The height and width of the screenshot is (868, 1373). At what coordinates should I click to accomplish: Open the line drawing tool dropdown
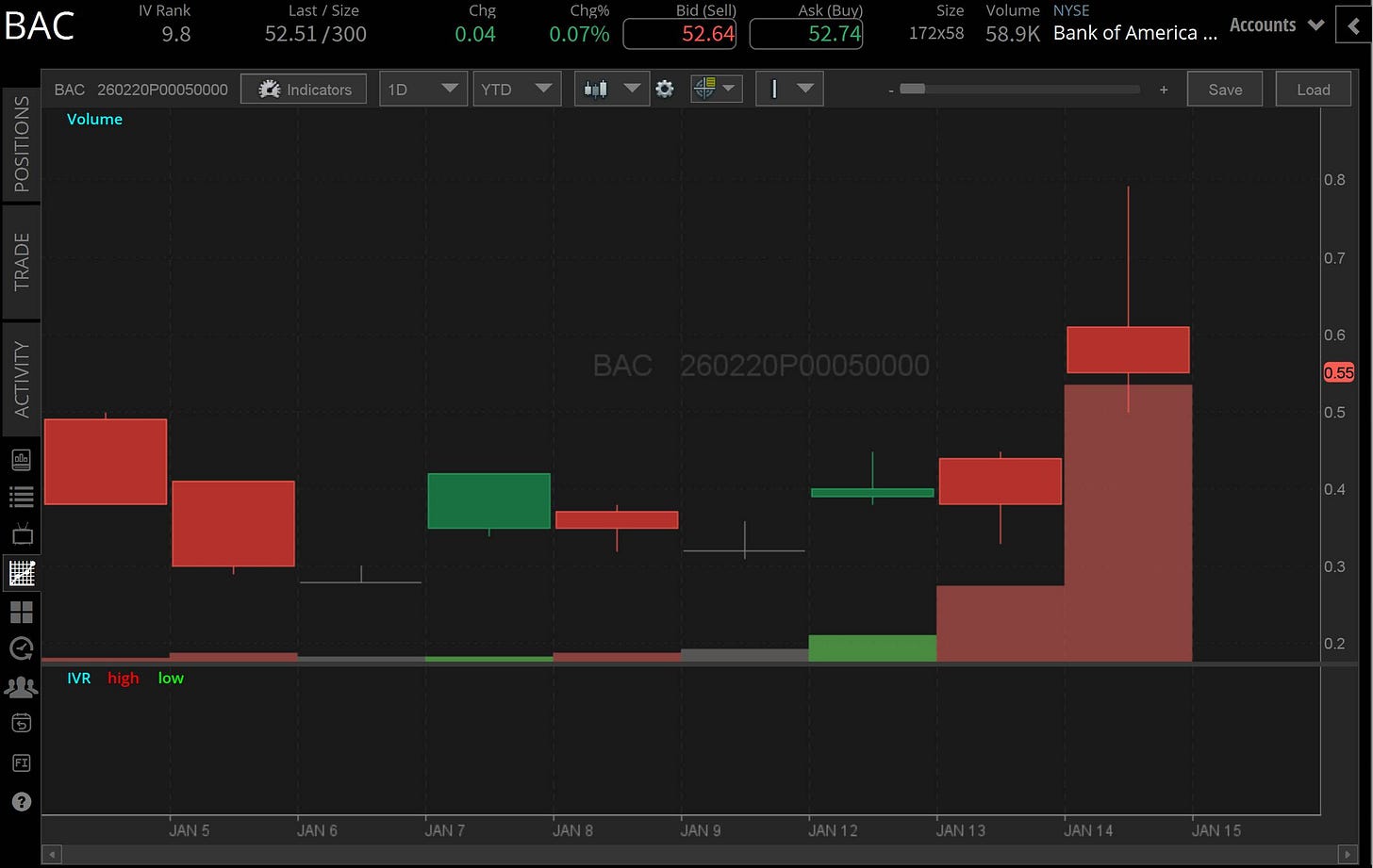click(789, 90)
